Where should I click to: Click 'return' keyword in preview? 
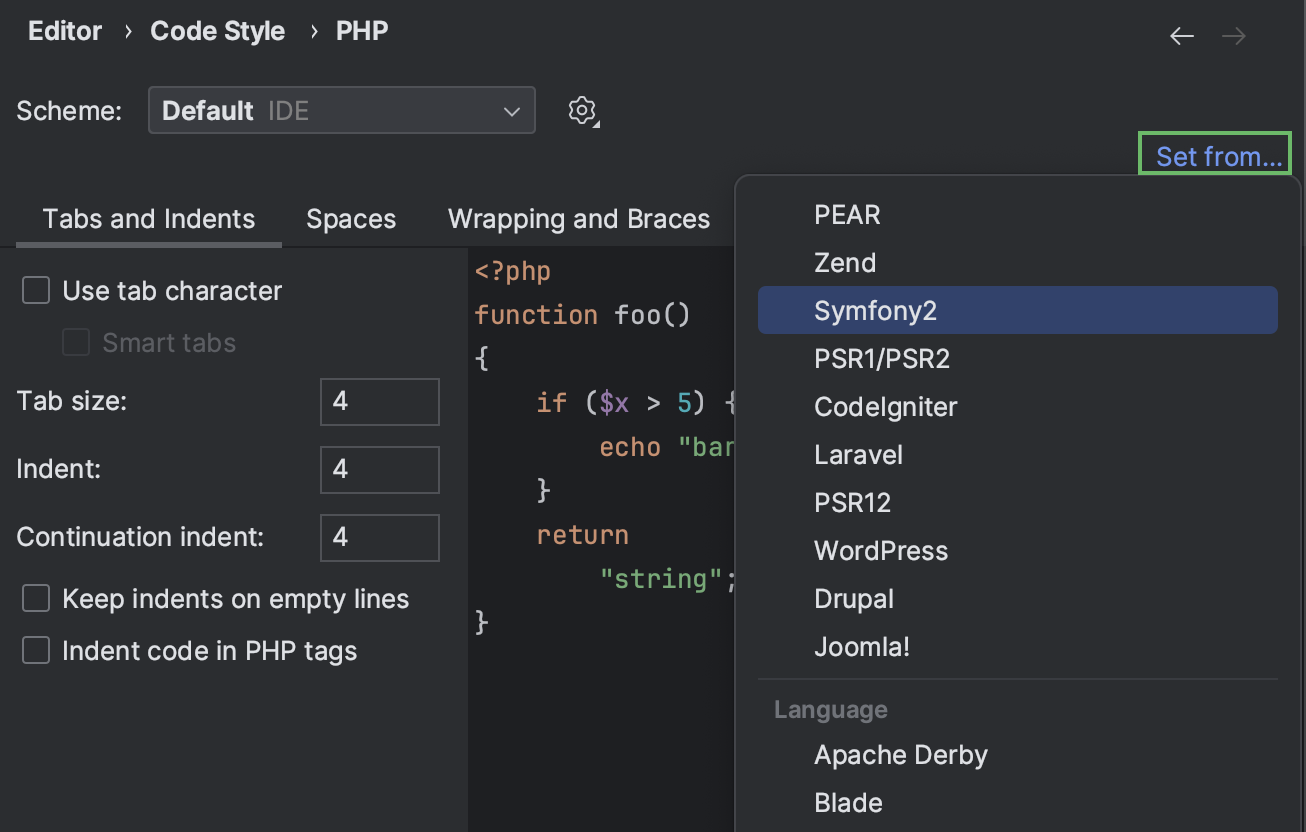point(583,535)
